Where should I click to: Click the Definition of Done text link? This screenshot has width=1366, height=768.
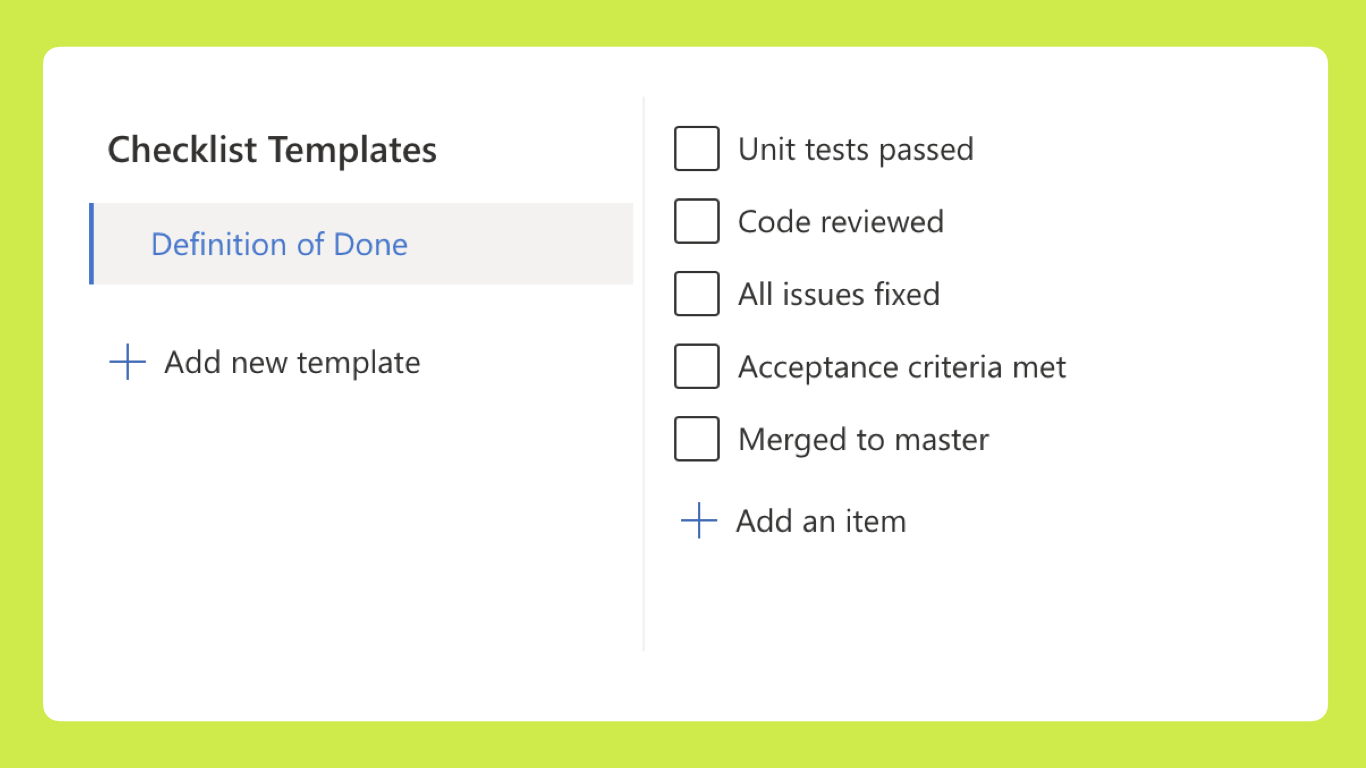[279, 244]
